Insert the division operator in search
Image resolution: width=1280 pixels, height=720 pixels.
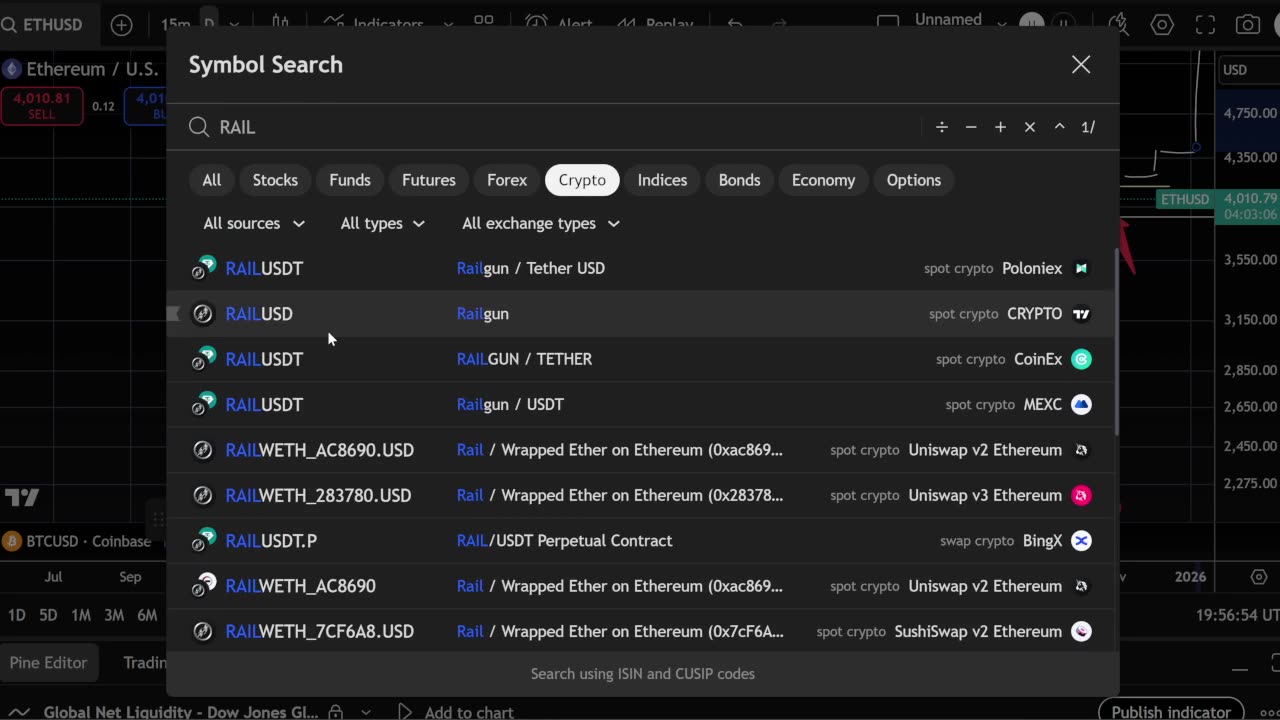point(941,127)
